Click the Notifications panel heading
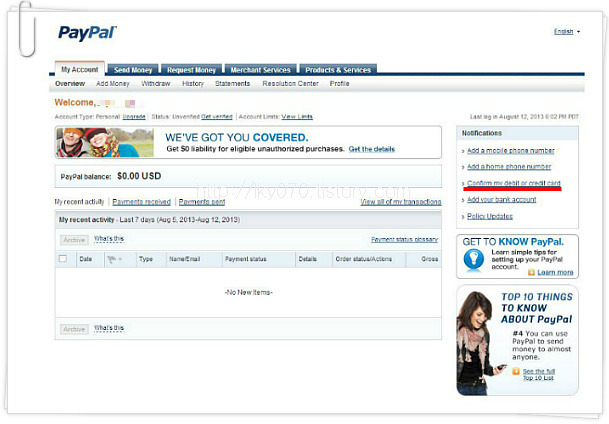The image size is (609, 424). 482,133
